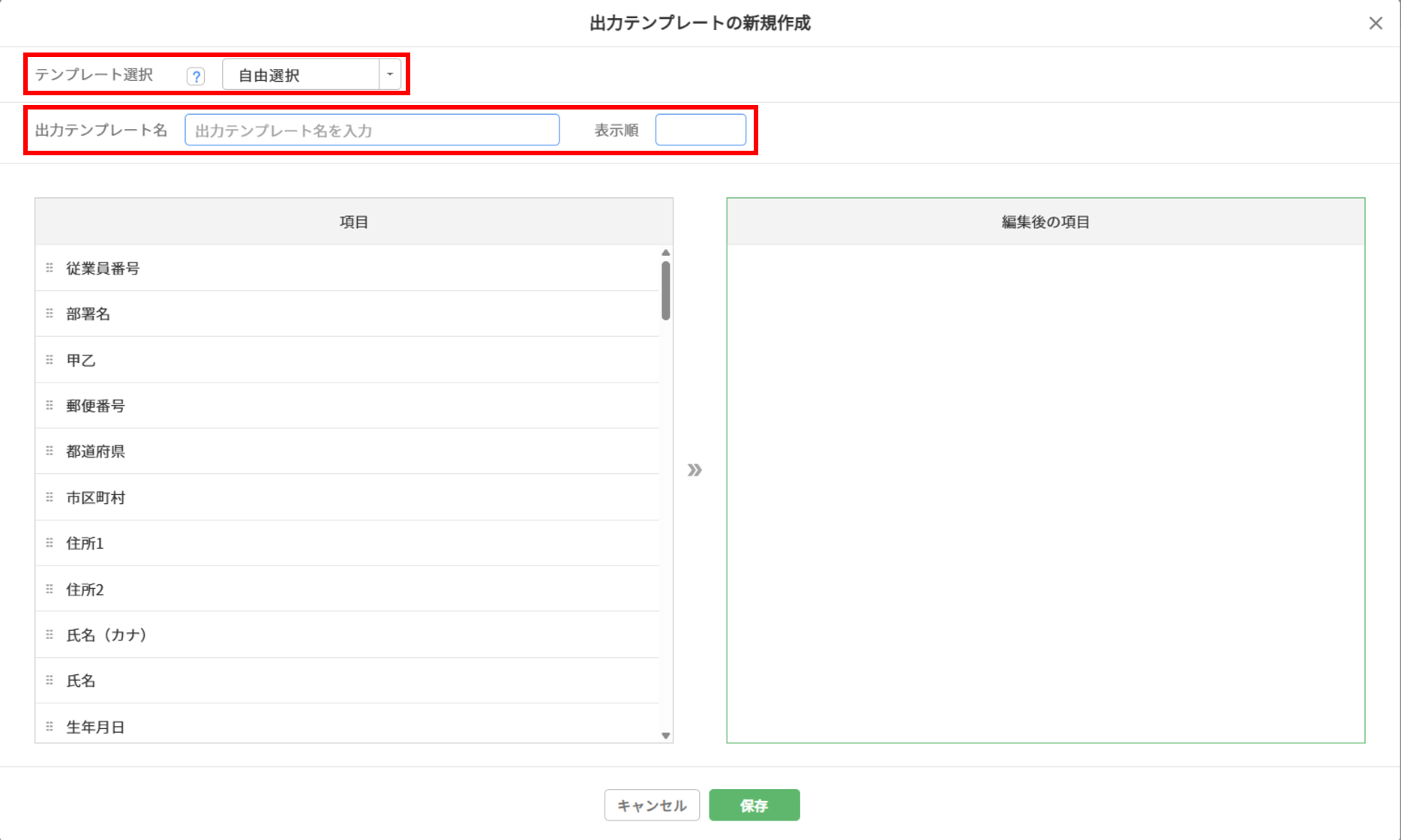Click drag handle beside 郵便番号
This screenshot has height=840, width=1401.
coord(49,406)
